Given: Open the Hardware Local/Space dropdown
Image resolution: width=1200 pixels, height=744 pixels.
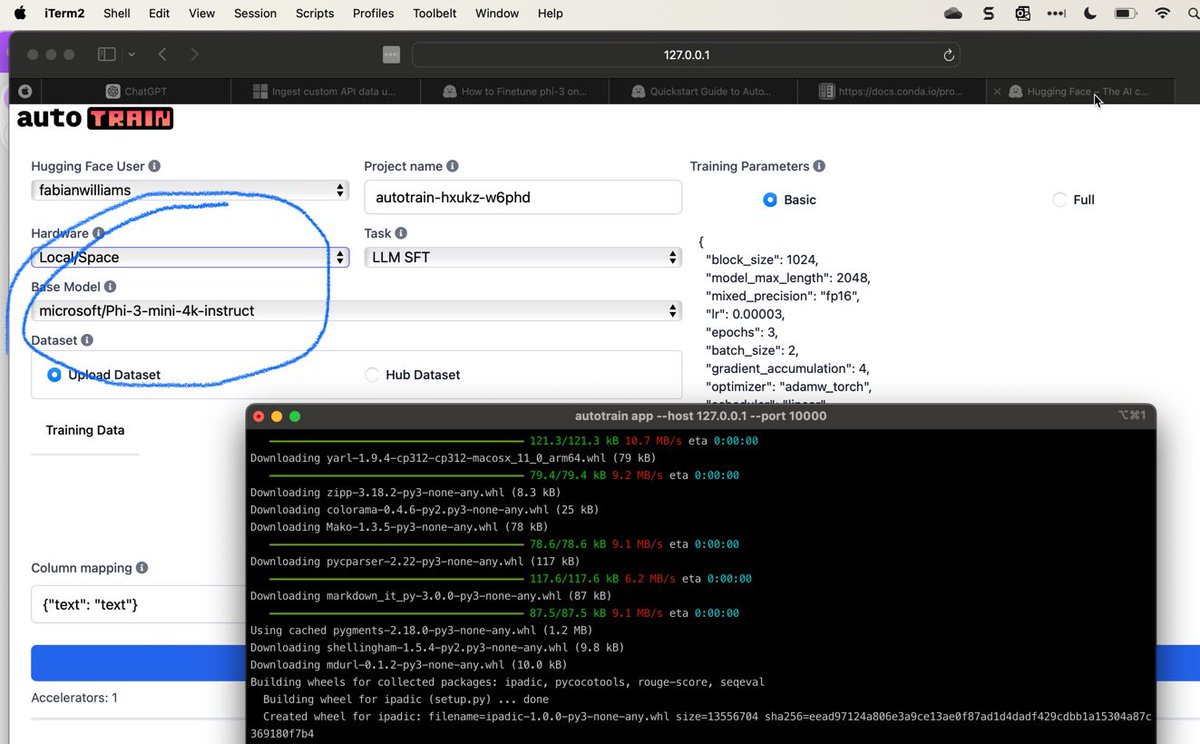Looking at the screenshot, I should coord(190,257).
